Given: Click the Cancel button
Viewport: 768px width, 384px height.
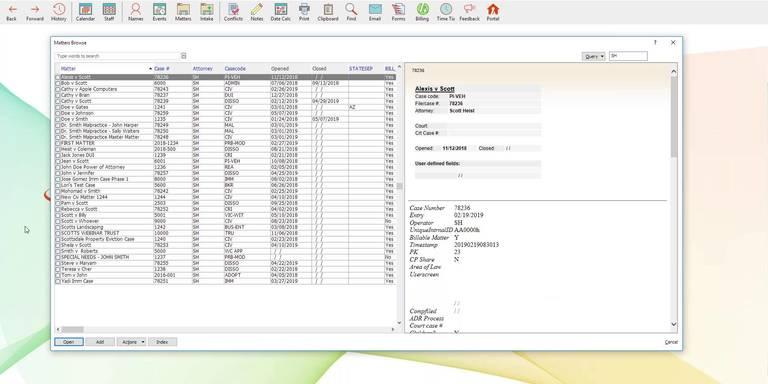Looking at the screenshot, I should (x=671, y=342).
